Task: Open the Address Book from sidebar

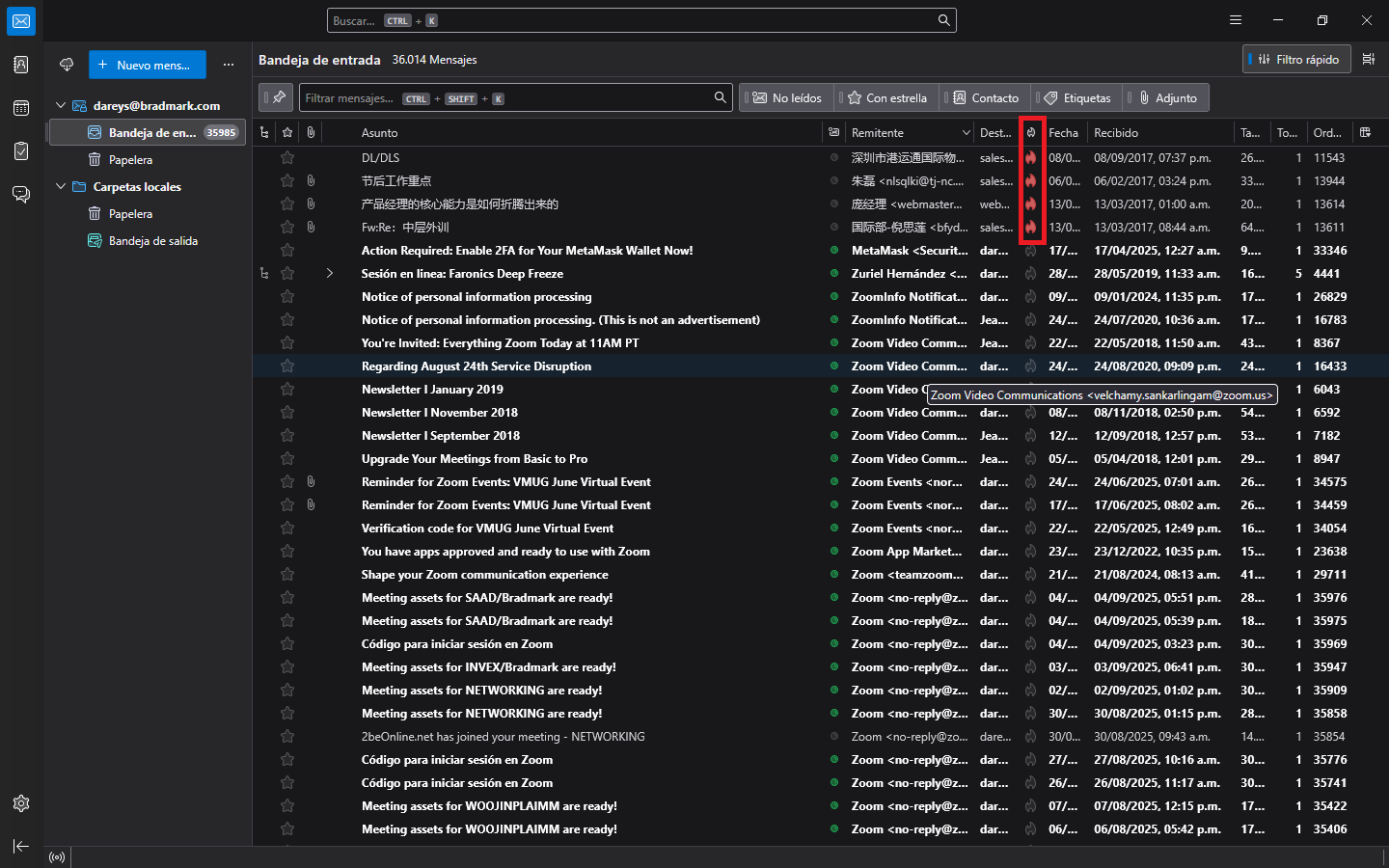Action: tap(21, 65)
